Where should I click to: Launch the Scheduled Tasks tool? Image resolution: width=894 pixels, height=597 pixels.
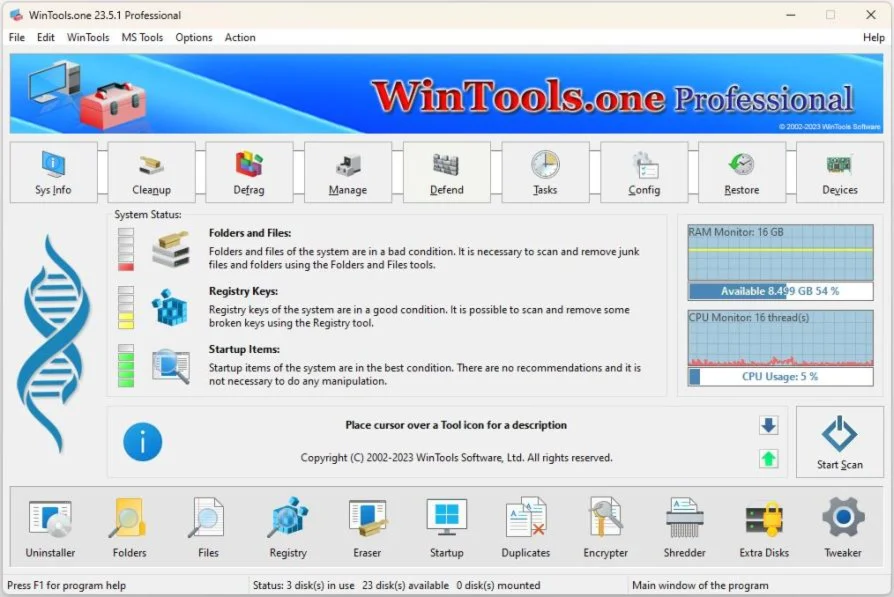coord(545,171)
